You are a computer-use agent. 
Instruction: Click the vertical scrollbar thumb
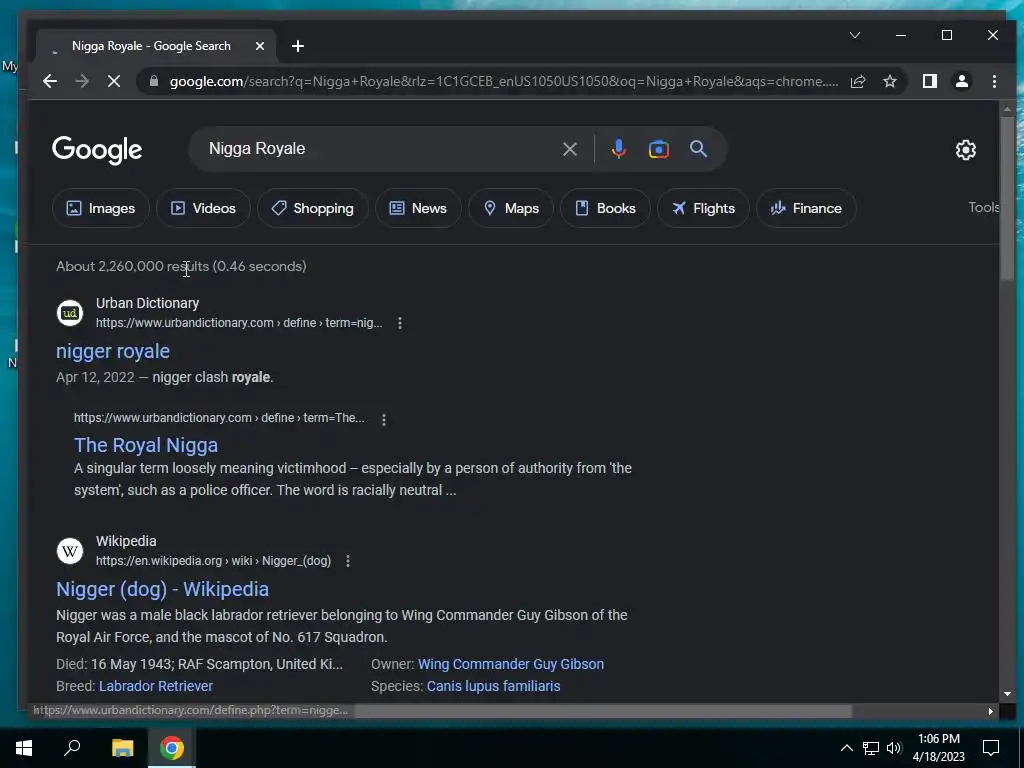pyautogui.click(x=1007, y=199)
